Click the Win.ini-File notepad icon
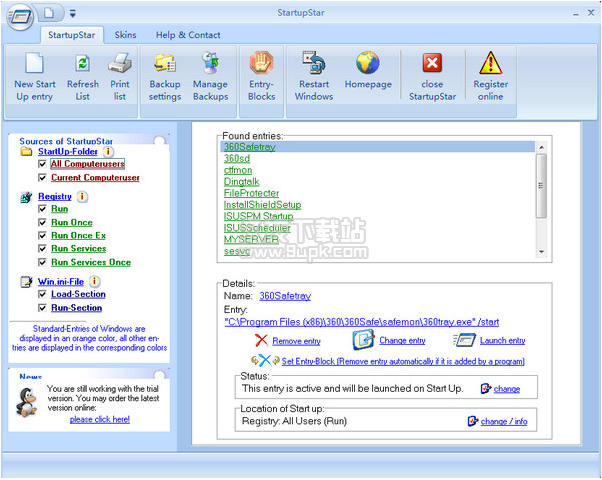The image size is (602, 480). pos(26,282)
